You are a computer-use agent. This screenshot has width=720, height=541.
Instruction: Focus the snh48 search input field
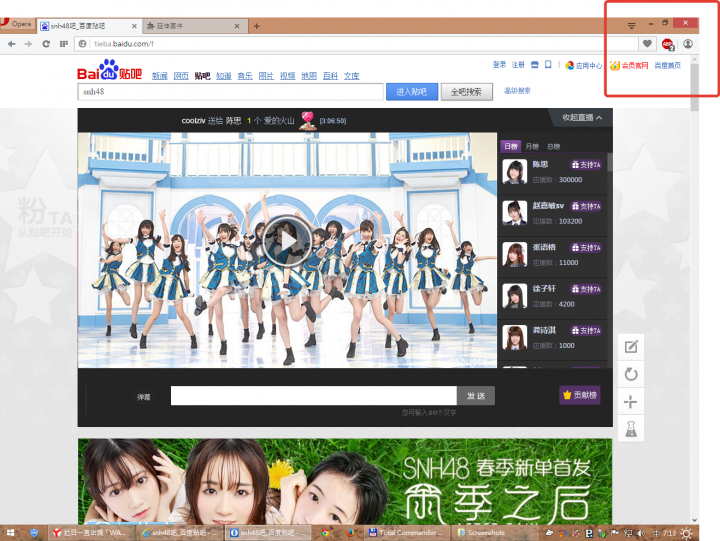[231, 92]
